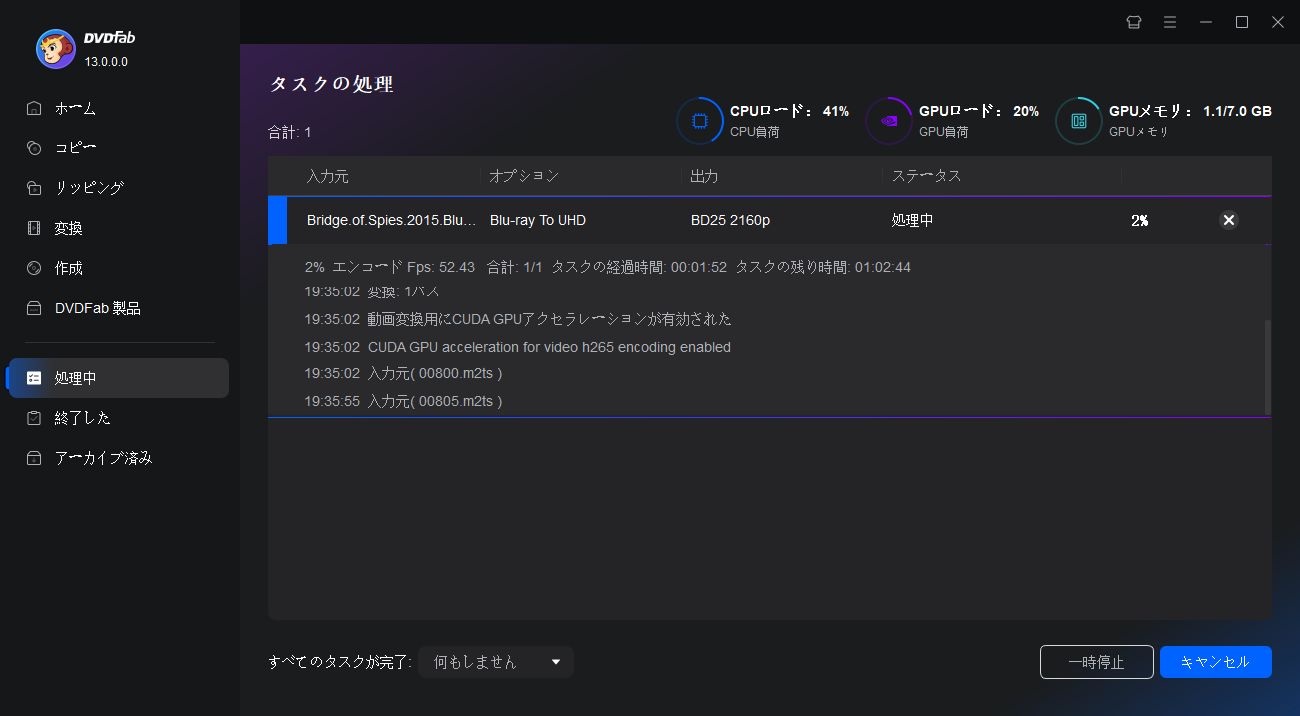Viewport: 1300px width, 716px height.
Task: Click the DVDFab monkey logo
Action: point(55,49)
